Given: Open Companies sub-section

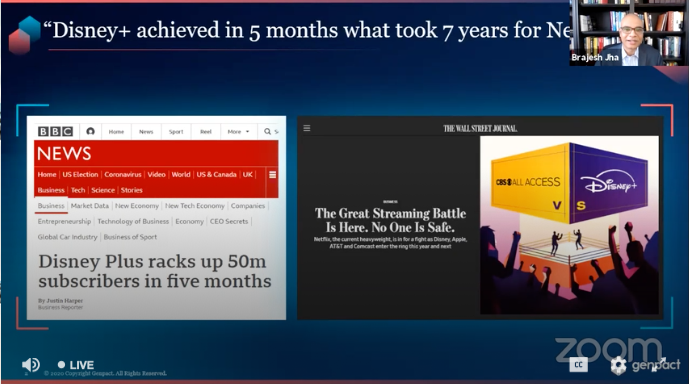Looking at the screenshot, I should (x=248, y=206).
